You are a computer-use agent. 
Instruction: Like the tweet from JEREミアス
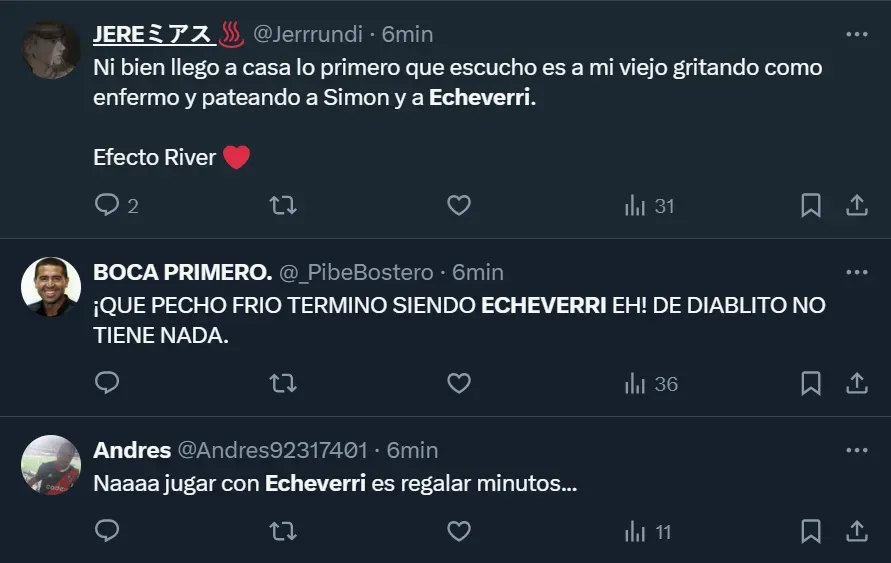tap(459, 205)
